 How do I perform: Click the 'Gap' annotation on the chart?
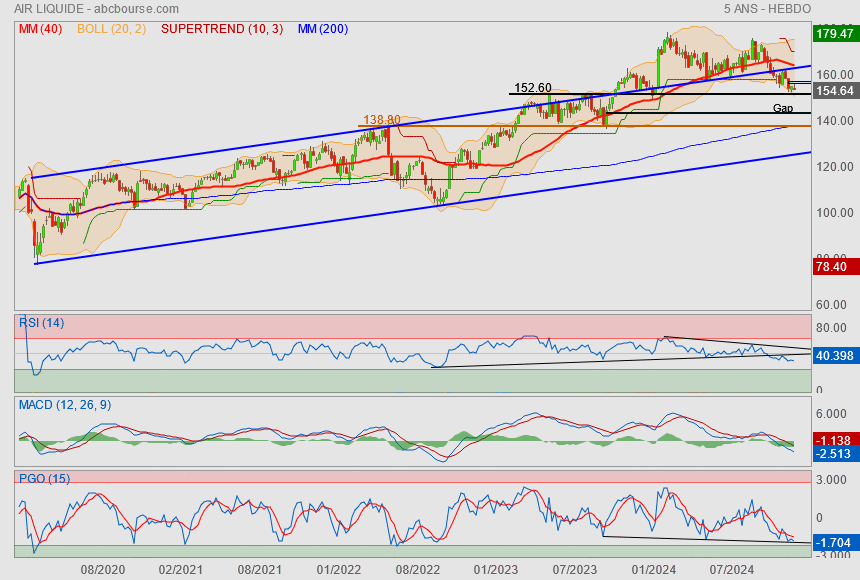click(x=783, y=108)
